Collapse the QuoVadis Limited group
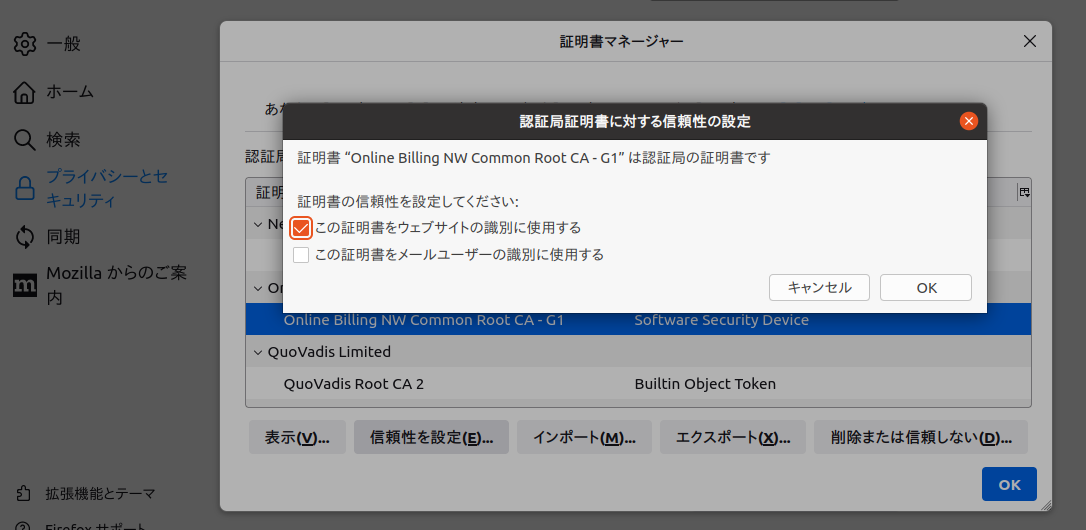 258,352
